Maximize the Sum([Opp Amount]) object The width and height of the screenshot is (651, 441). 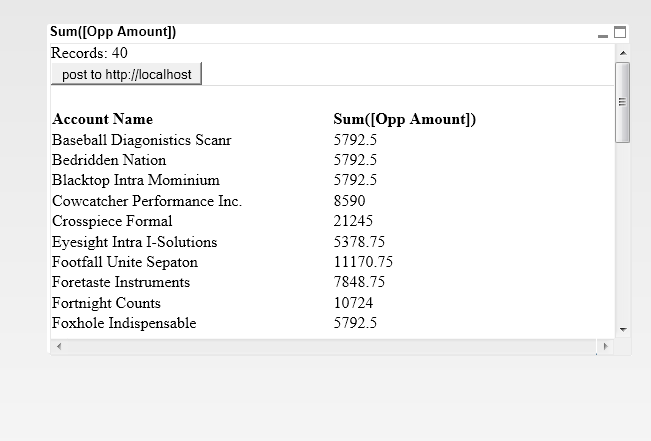(x=620, y=32)
